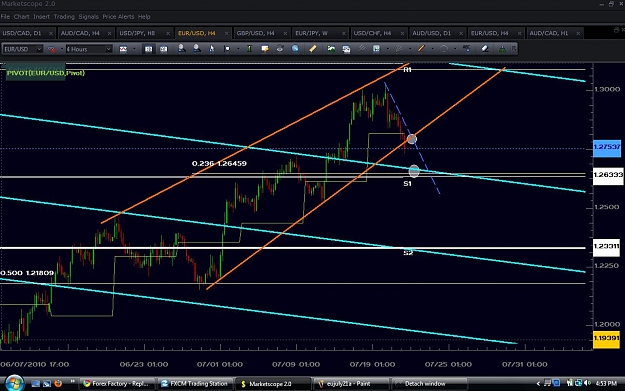Click the blue globe toolbar icon

click(295, 49)
